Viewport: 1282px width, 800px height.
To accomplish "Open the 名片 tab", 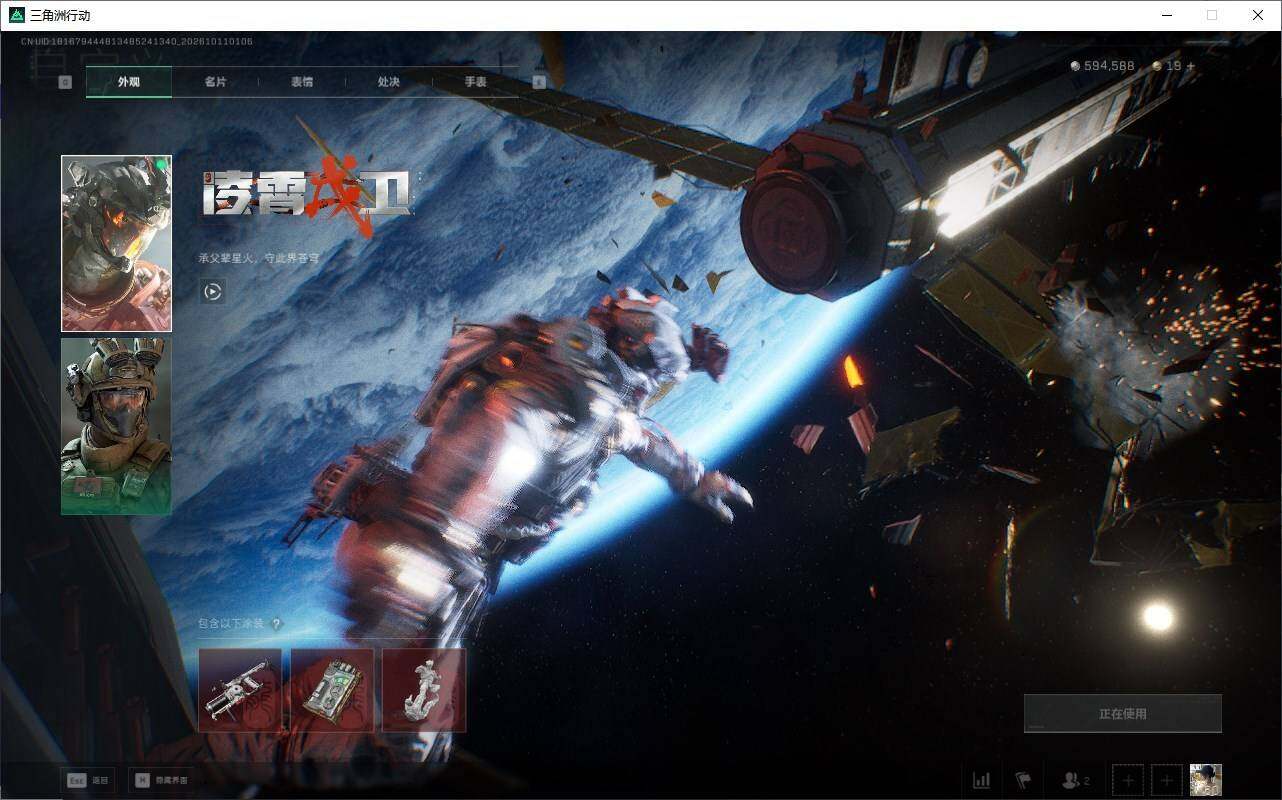I will click(215, 82).
